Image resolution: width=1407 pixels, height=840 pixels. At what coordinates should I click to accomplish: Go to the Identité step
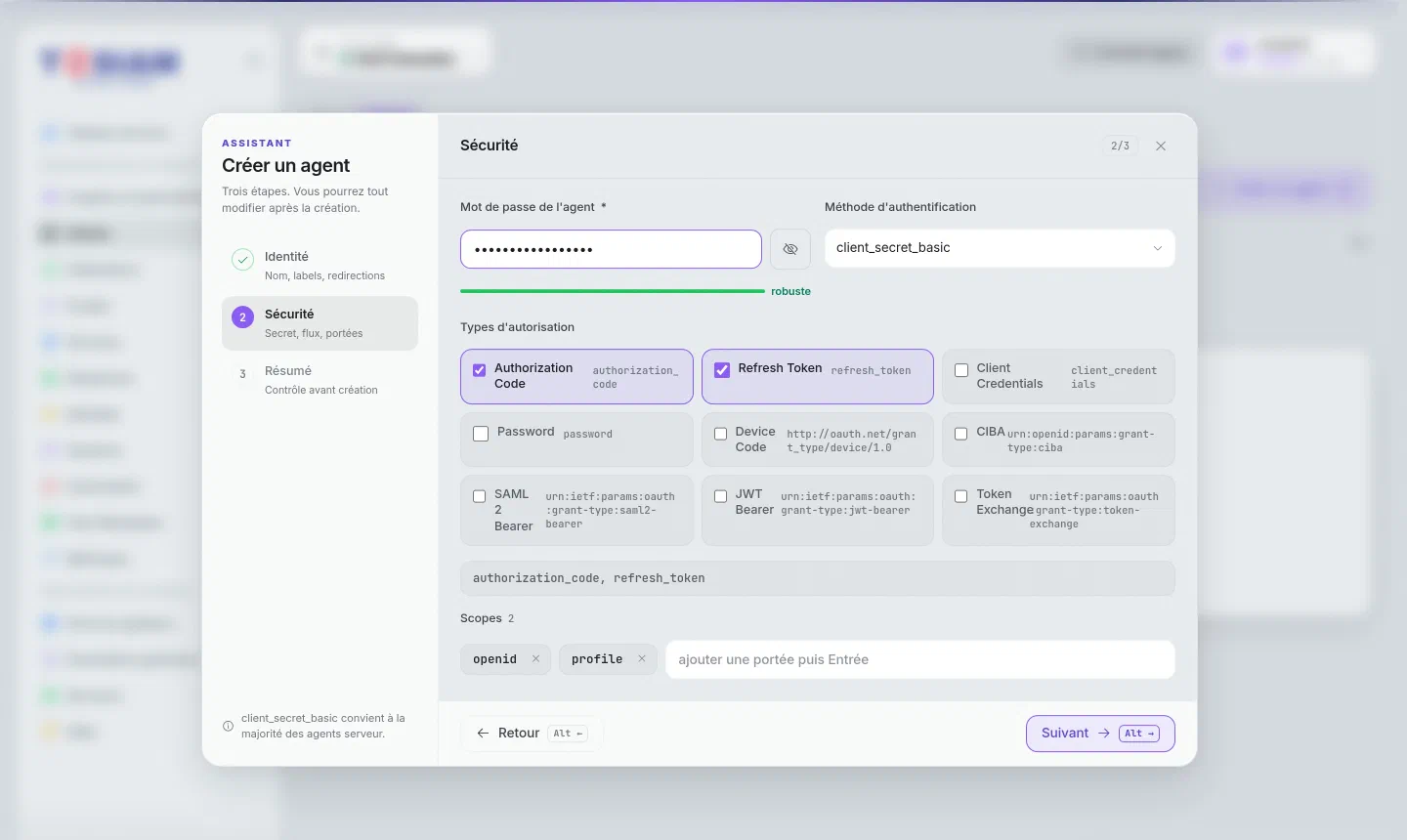pos(320,265)
